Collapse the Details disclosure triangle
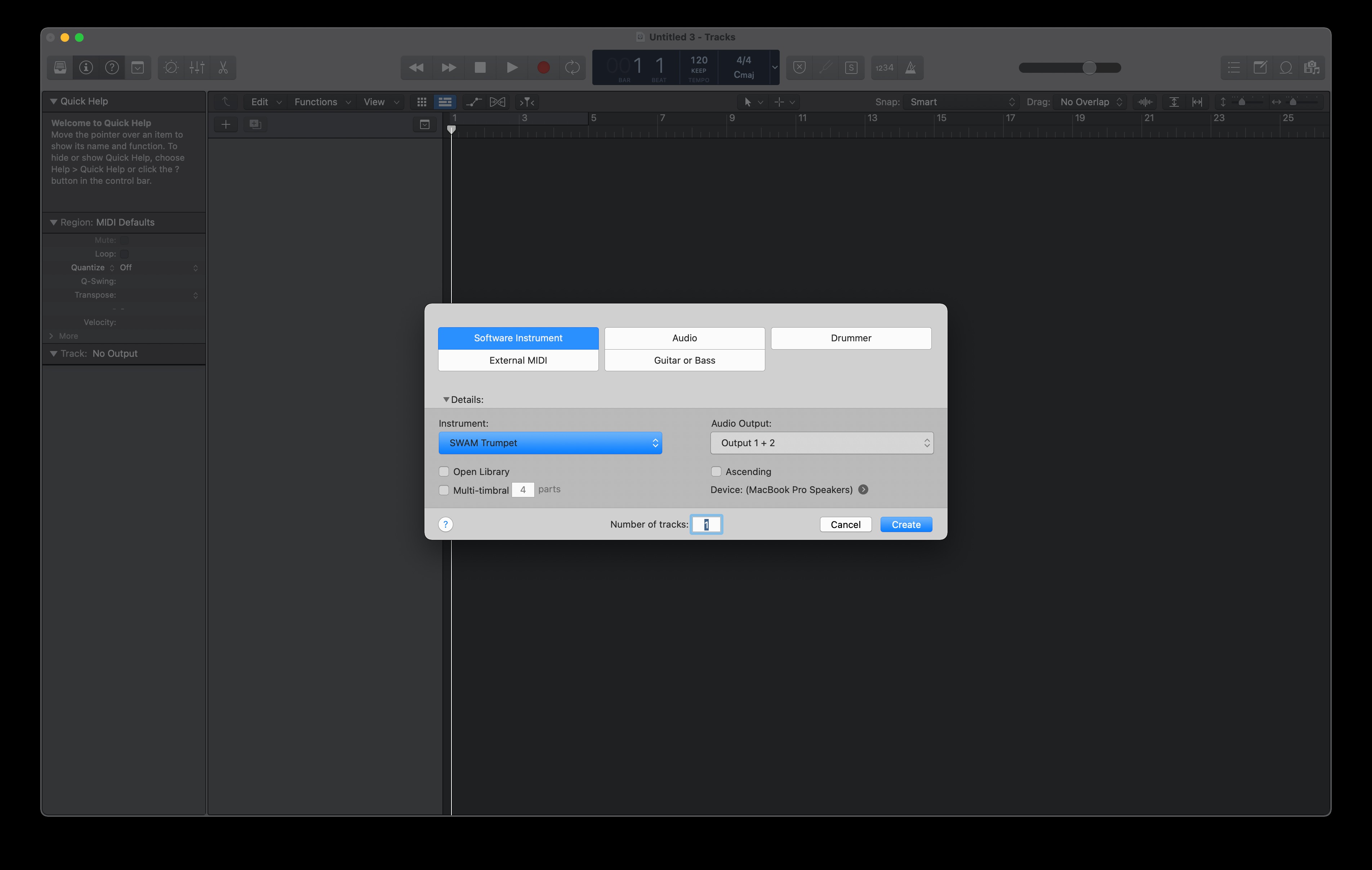The height and width of the screenshot is (870, 1372). click(x=446, y=400)
